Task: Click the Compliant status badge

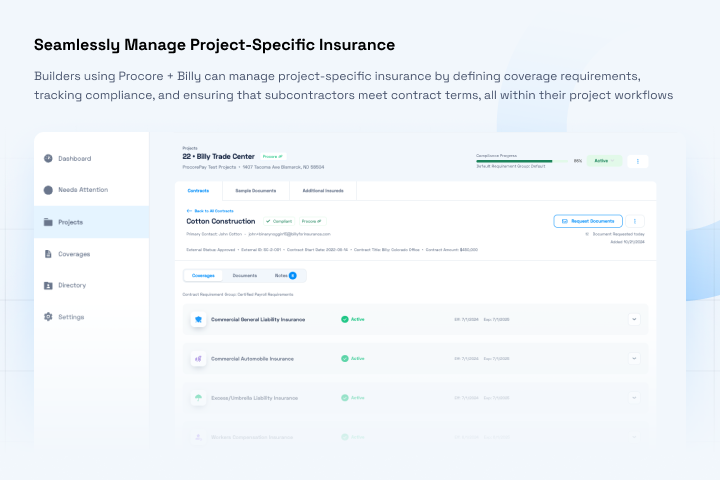Action: [x=279, y=221]
